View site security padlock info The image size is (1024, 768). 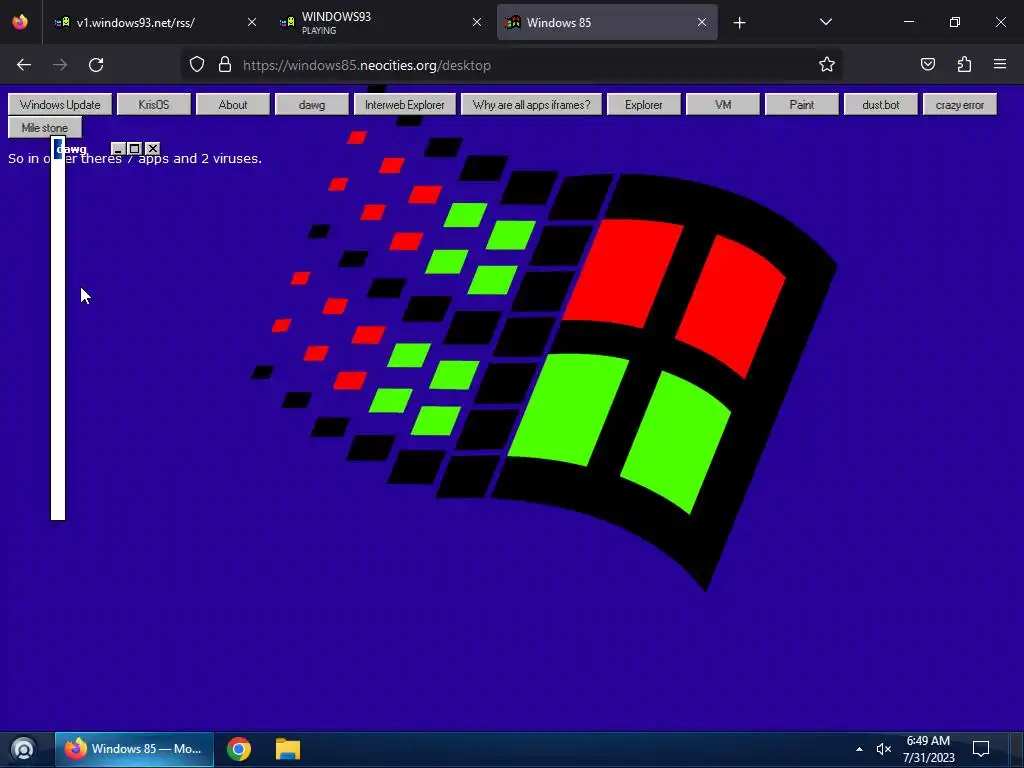point(225,64)
